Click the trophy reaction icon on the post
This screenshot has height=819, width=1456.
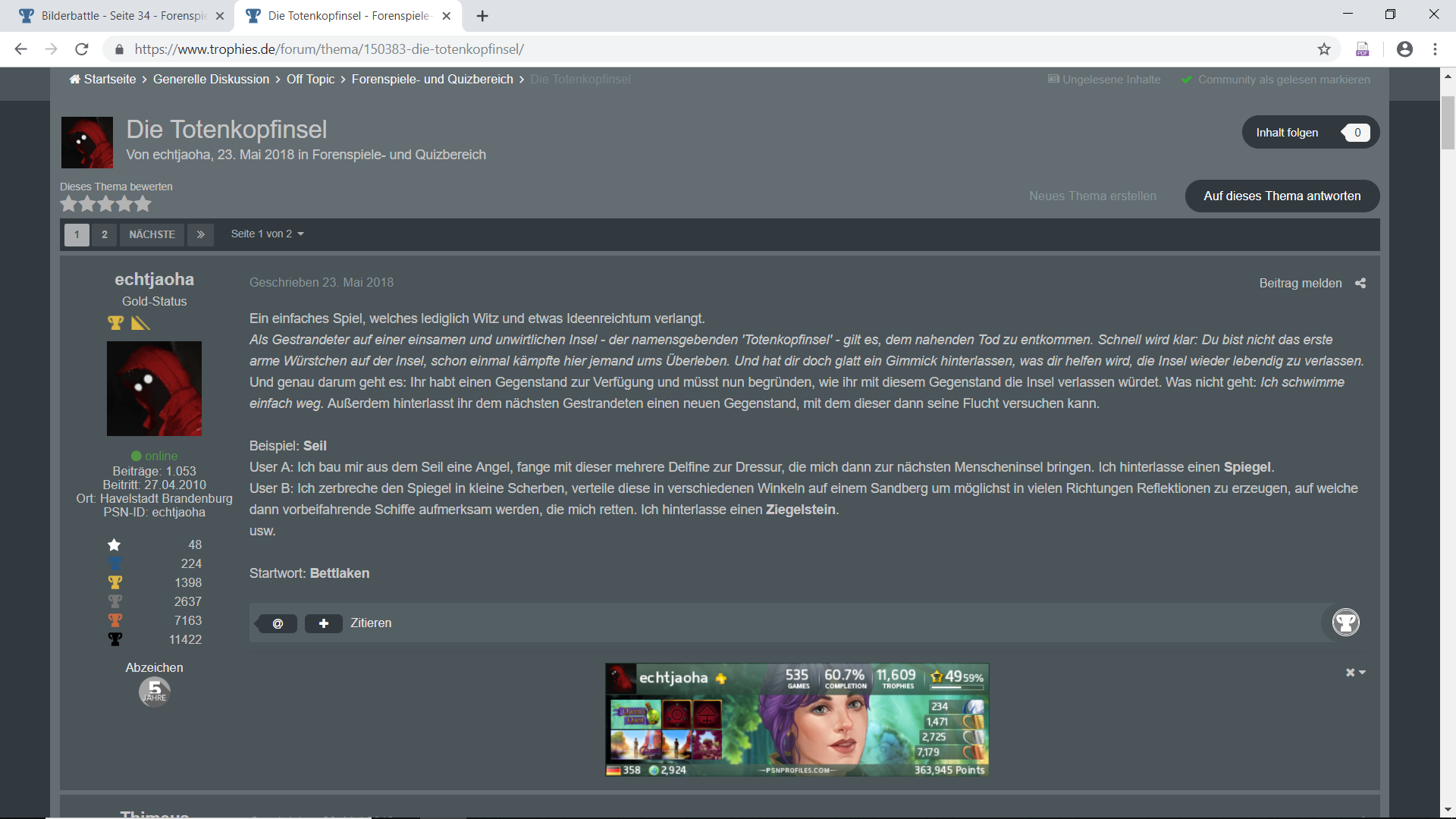click(x=1346, y=623)
